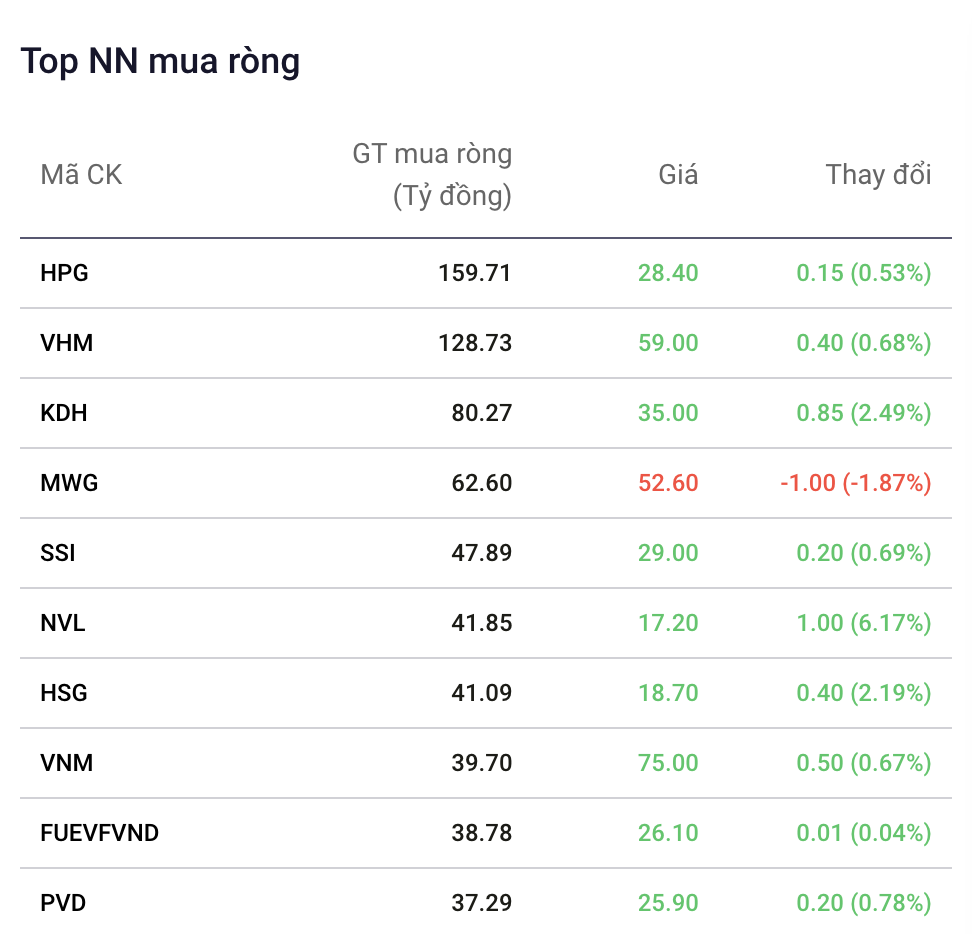This screenshot has width=972, height=934.
Task: Select the KDH ticker row
Action: tap(64, 413)
